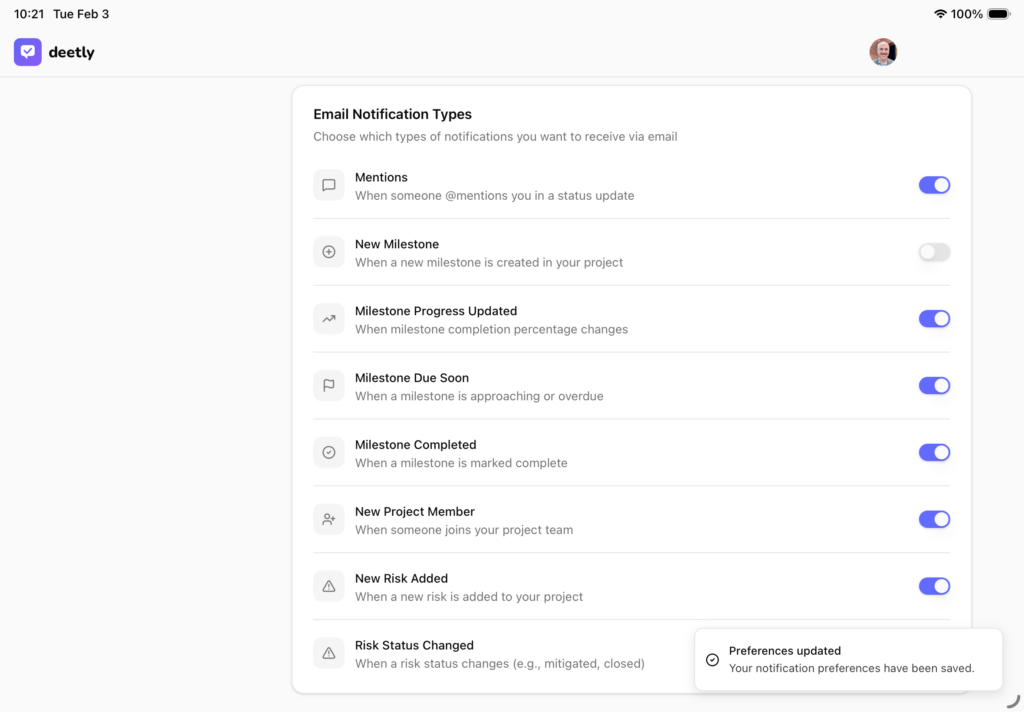Click the Milestone Due Soon flag icon
The image size is (1024, 712).
point(328,385)
